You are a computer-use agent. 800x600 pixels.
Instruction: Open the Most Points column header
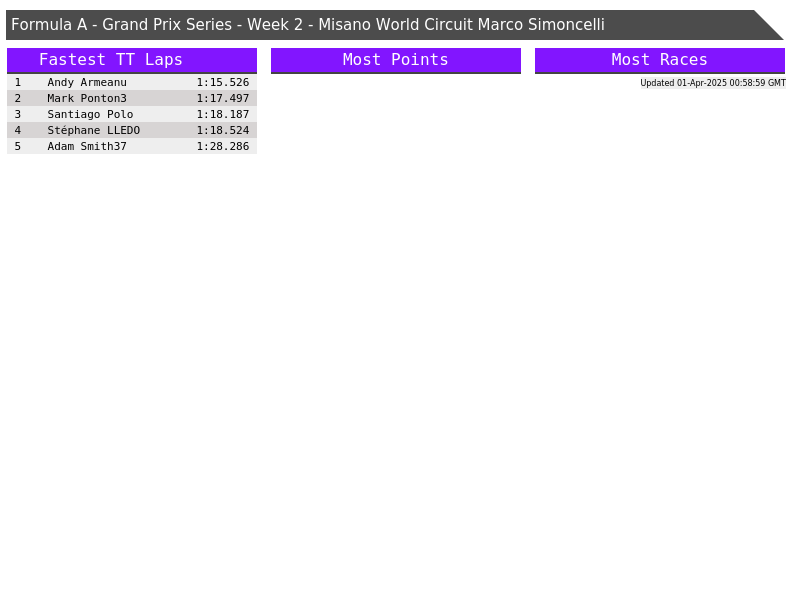(x=396, y=60)
